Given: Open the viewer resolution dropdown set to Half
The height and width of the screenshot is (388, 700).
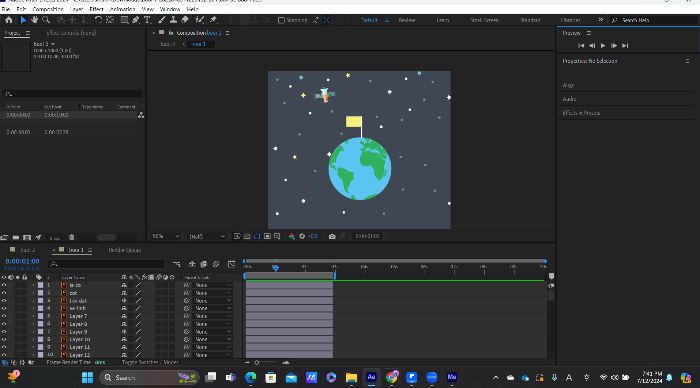Looking at the screenshot, I should coord(207,236).
